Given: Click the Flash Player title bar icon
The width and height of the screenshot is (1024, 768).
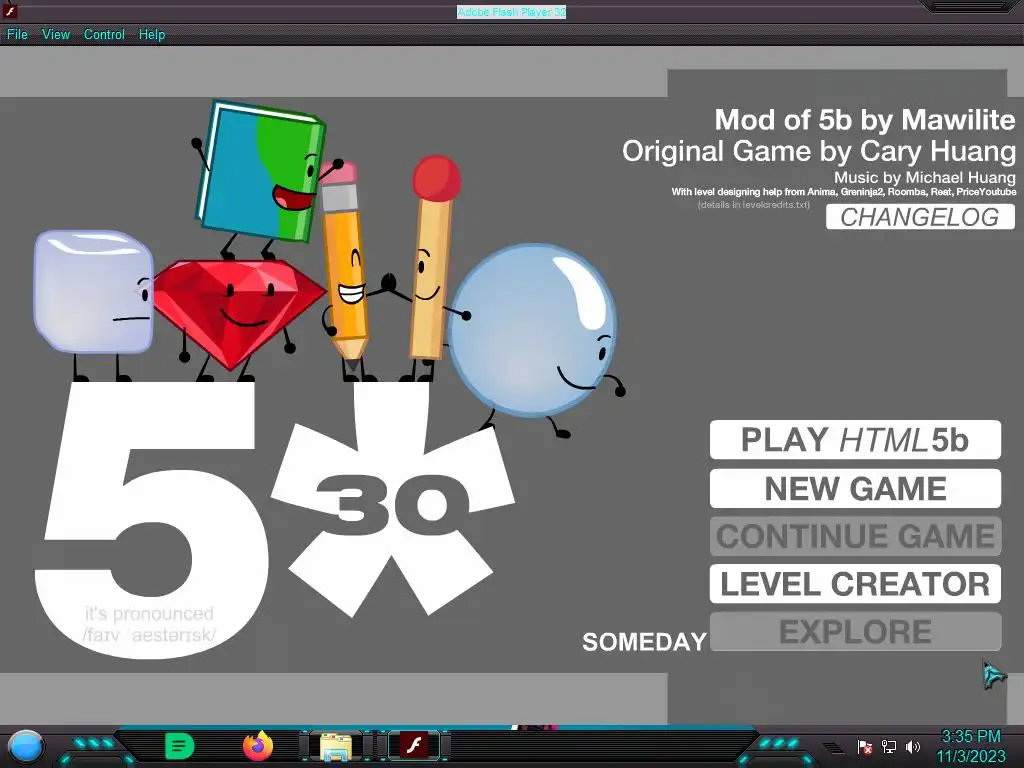Looking at the screenshot, I should (10, 10).
